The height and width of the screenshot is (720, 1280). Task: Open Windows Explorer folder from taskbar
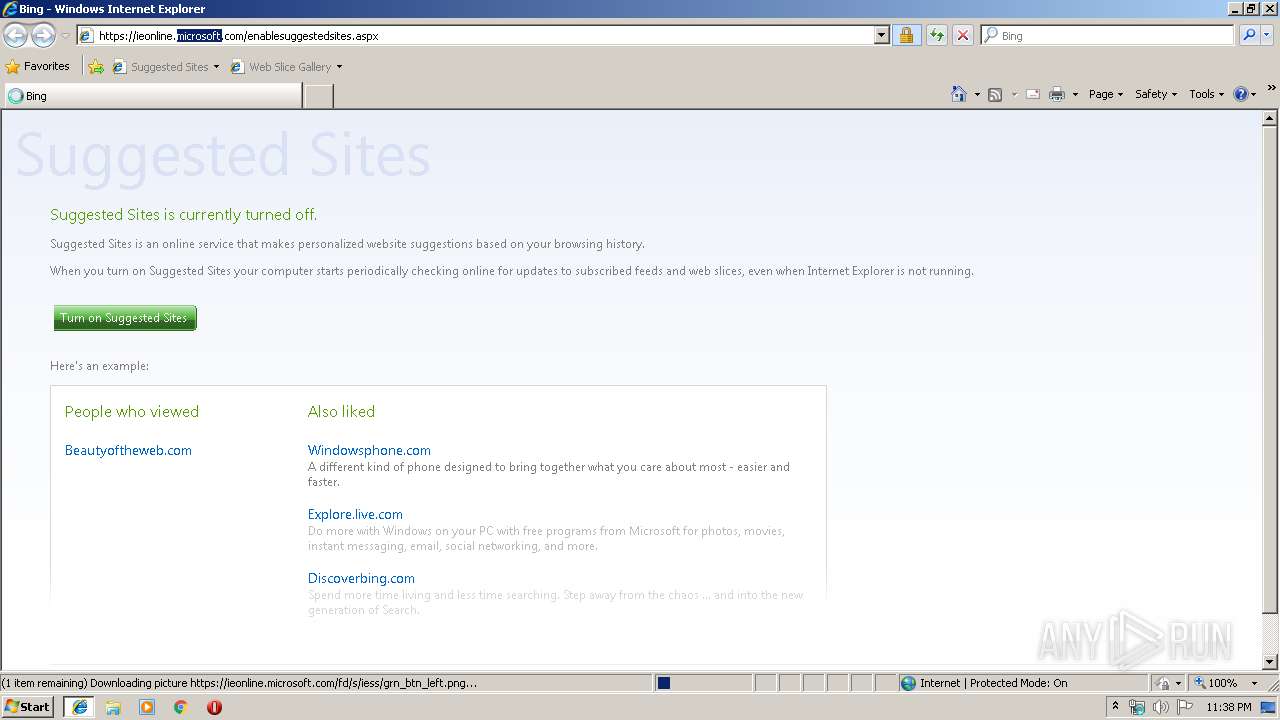pos(113,707)
